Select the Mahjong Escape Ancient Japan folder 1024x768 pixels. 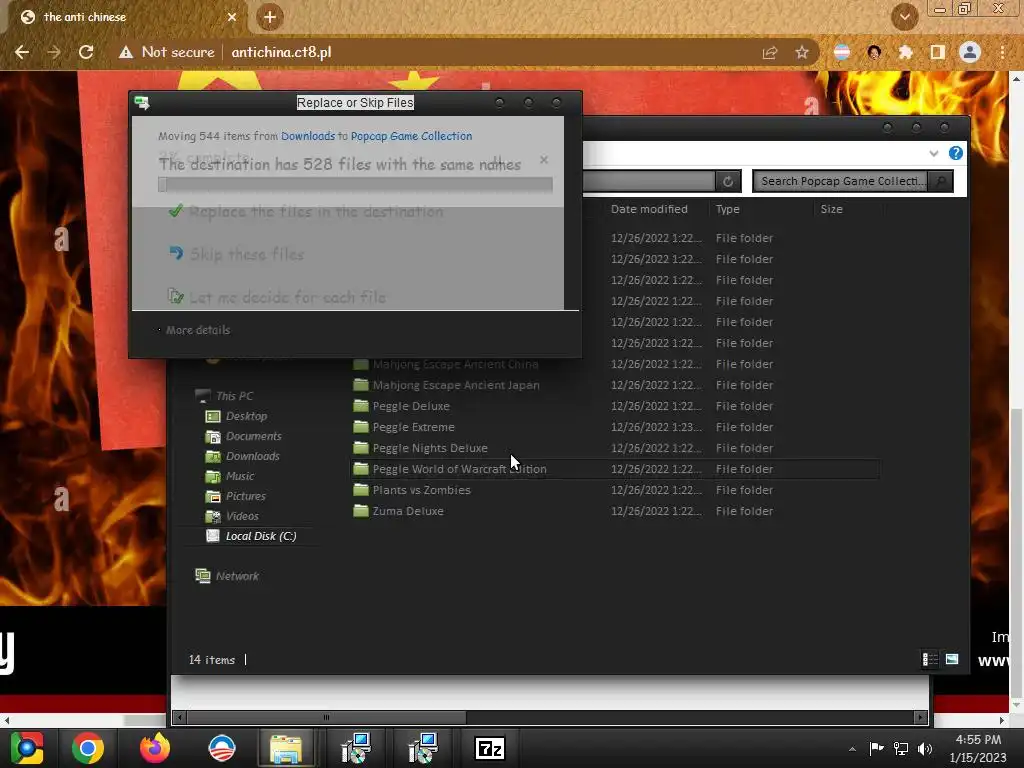click(456, 385)
